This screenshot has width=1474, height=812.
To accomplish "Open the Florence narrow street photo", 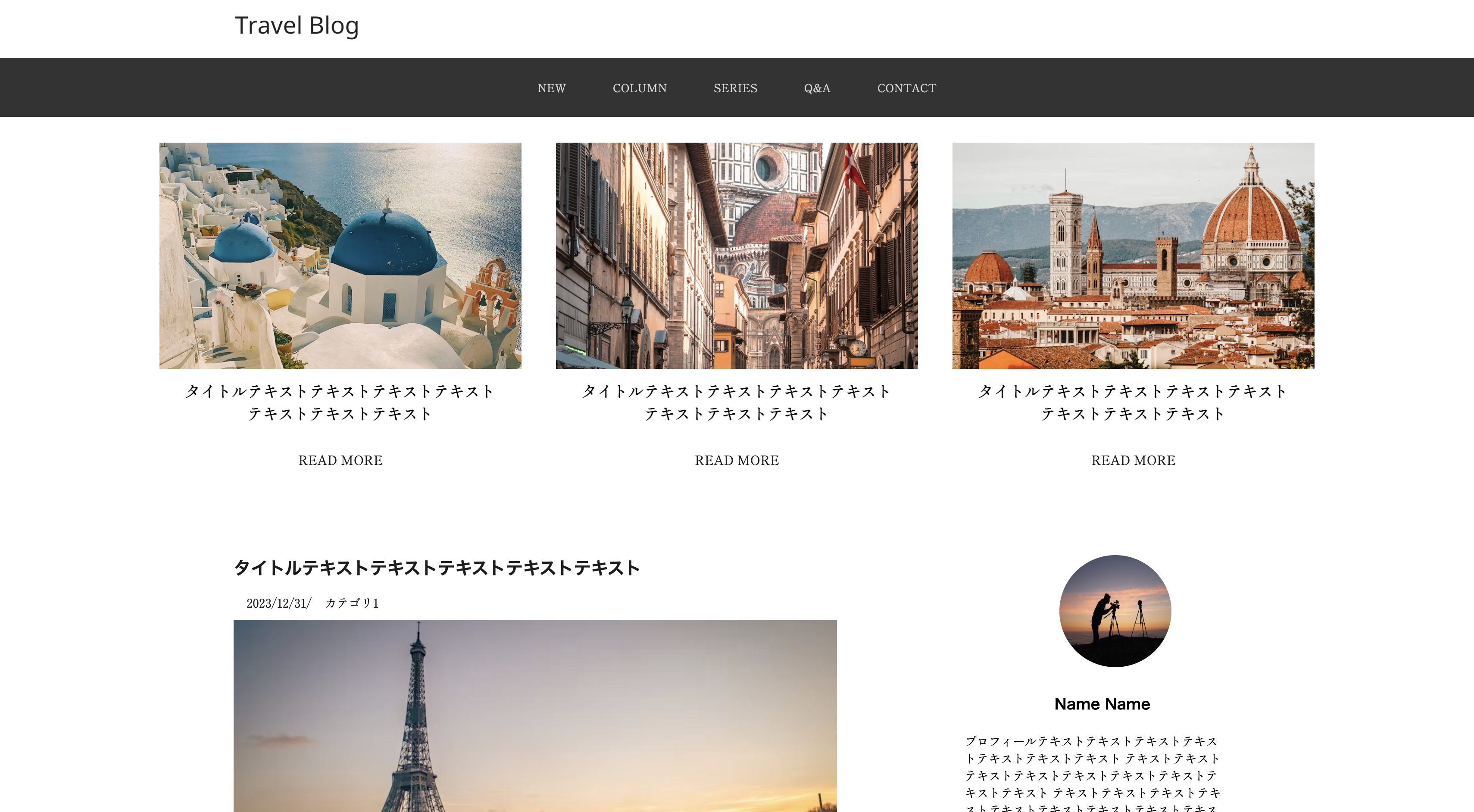I will pos(737,255).
